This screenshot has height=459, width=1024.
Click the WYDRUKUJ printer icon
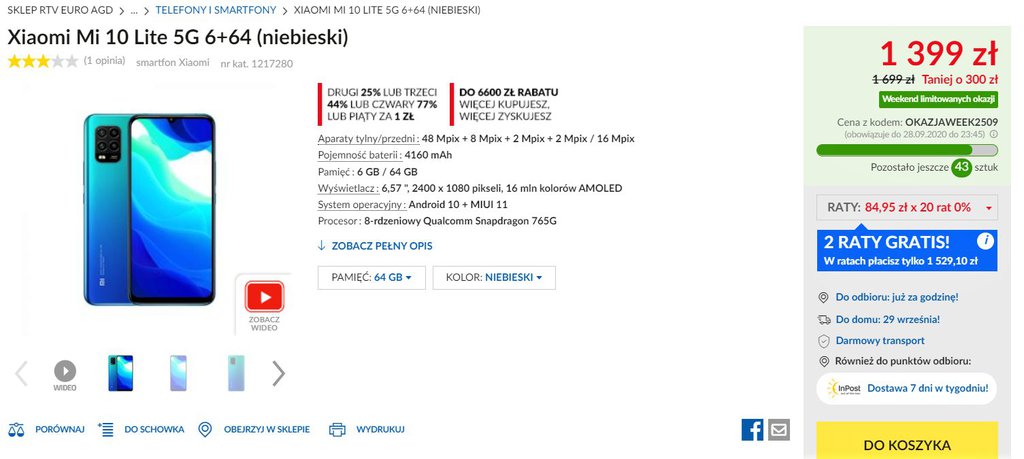[337, 429]
